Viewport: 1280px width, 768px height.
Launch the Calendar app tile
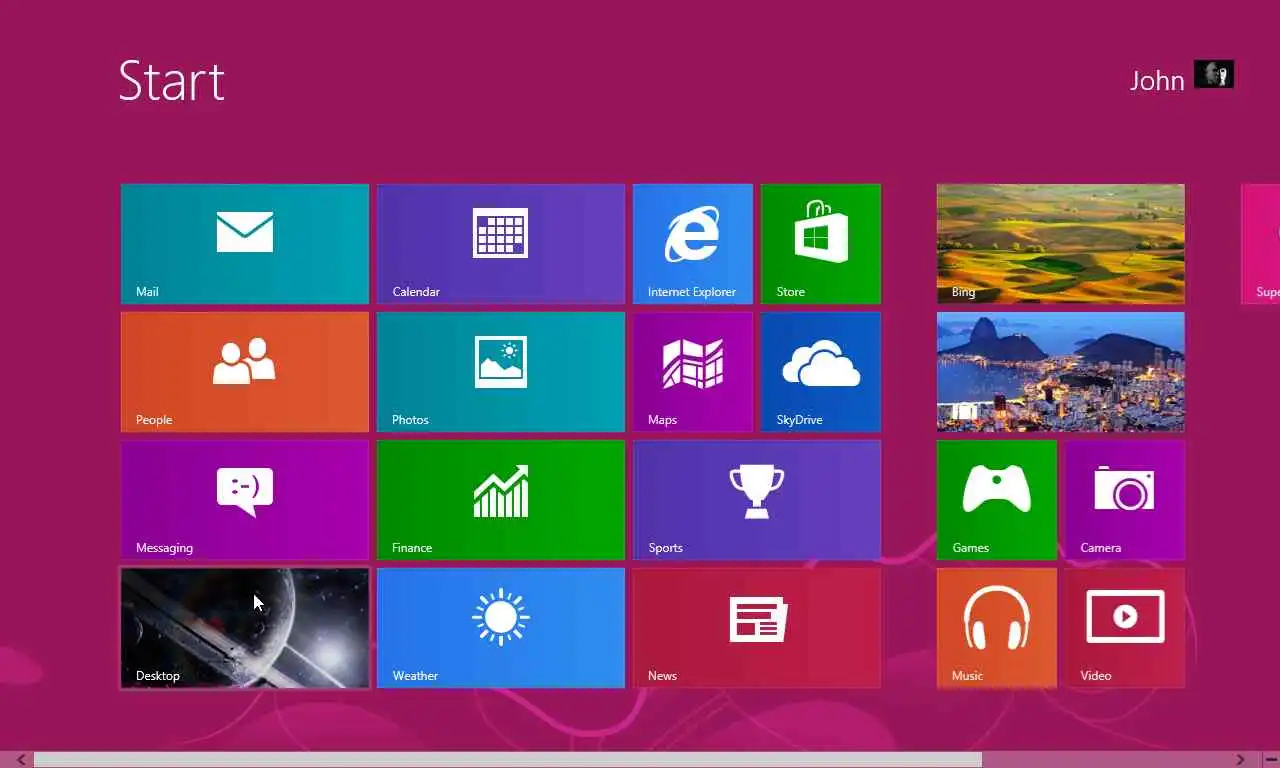click(501, 244)
